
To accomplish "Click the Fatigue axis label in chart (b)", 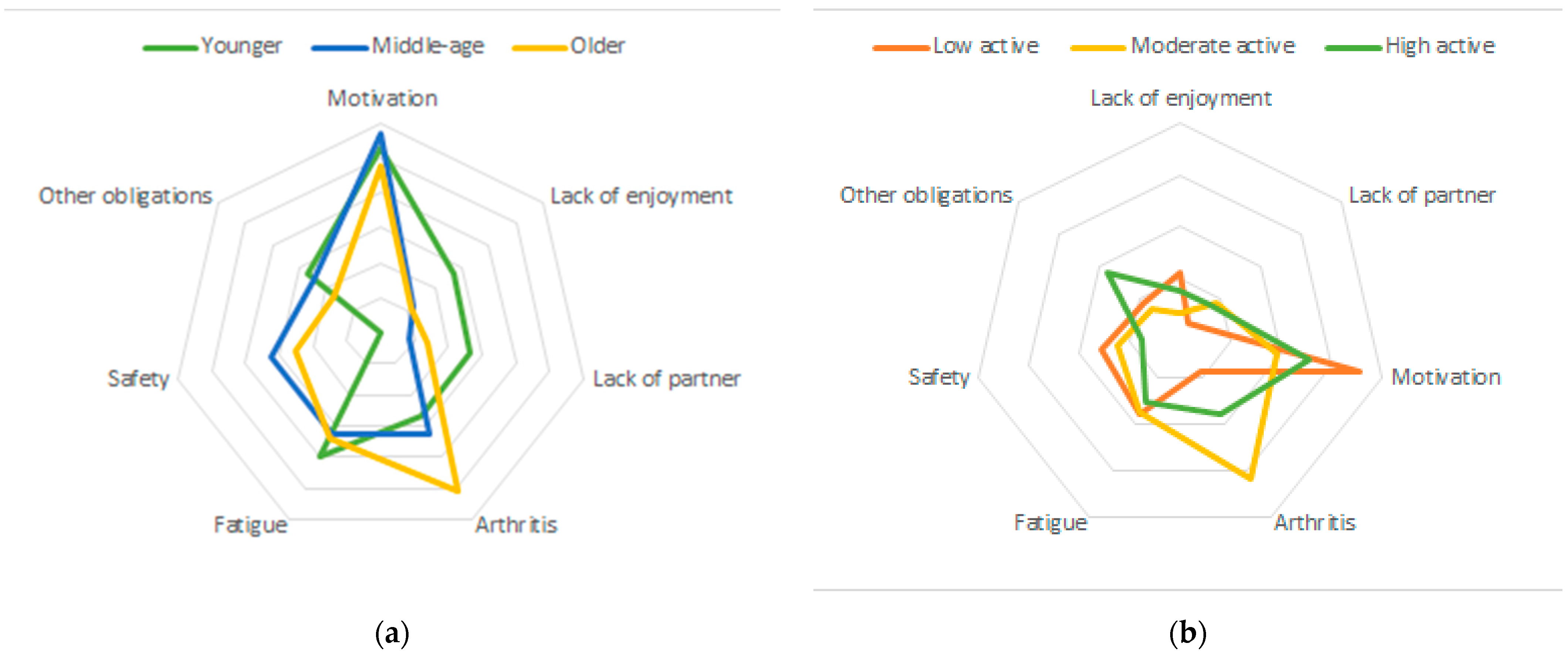I will point(1050,522).
